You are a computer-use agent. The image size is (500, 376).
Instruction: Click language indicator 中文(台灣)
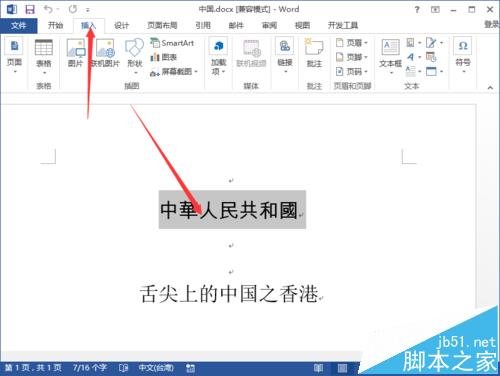(x=156, y=368)
